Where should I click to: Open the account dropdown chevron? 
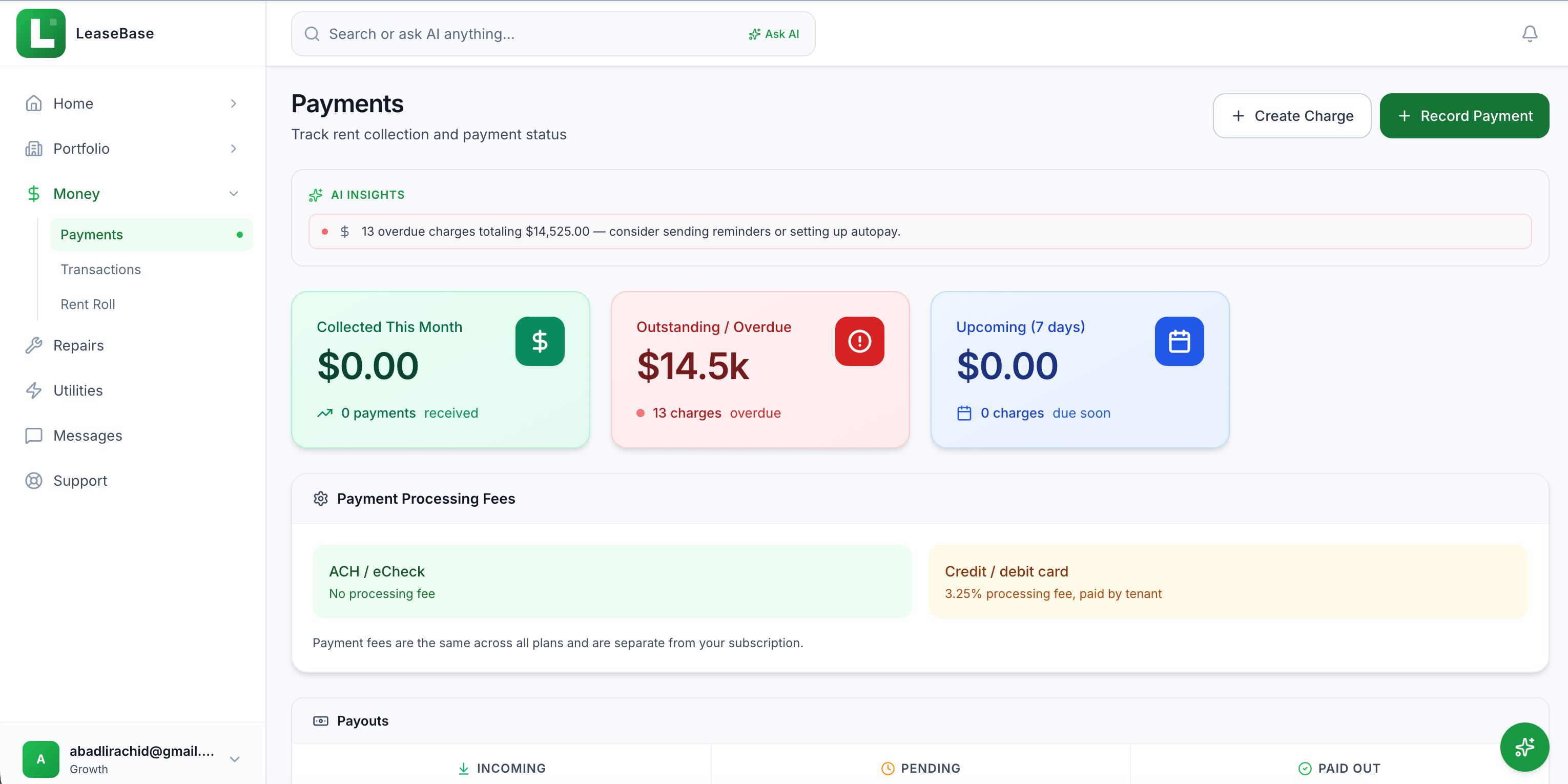[x=234, y=759]
